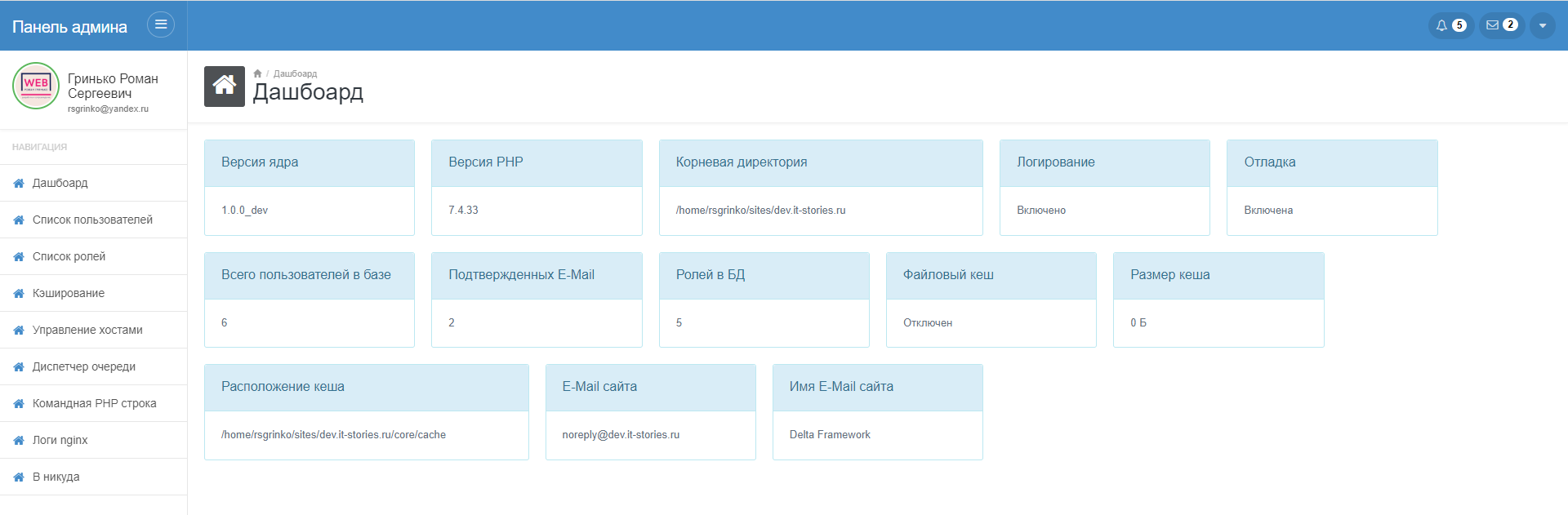Click the icon beside Логи nginx
Screen dimensions: 1568x515
(x=19, y=441)
